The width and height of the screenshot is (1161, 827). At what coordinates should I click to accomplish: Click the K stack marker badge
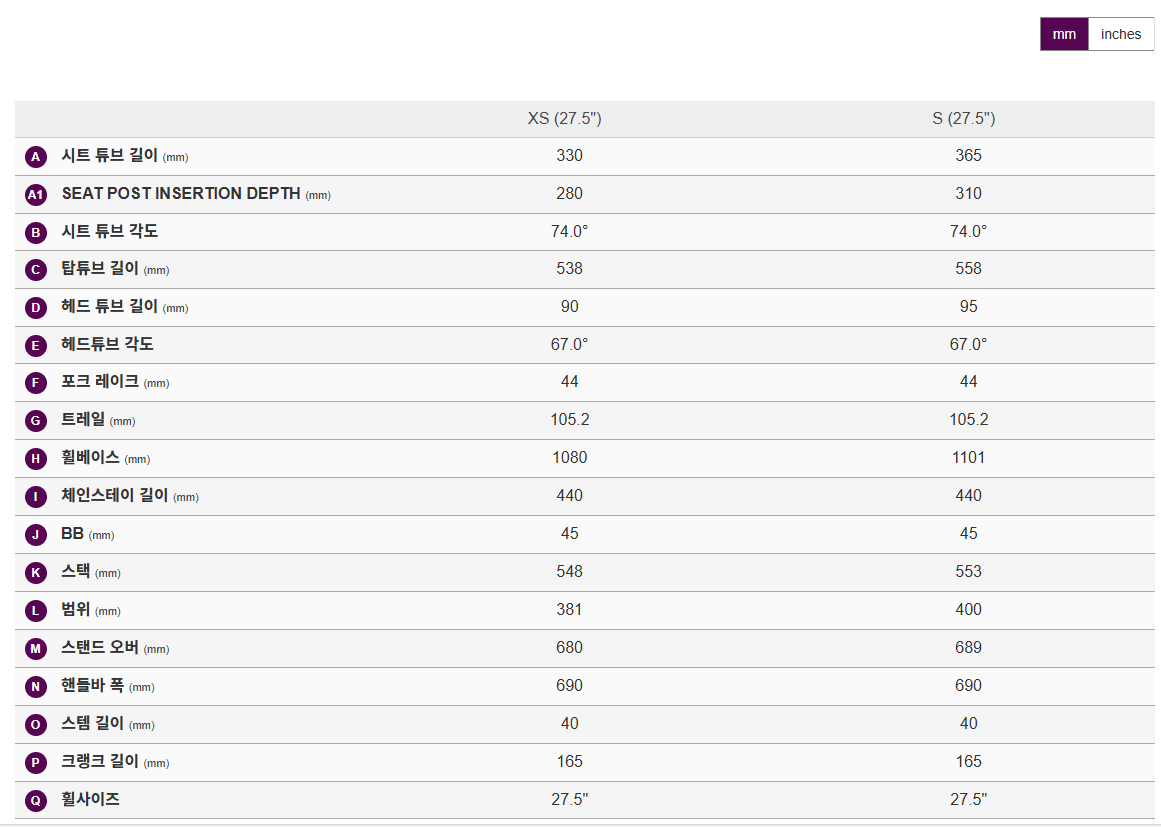[x=36, y=573]
